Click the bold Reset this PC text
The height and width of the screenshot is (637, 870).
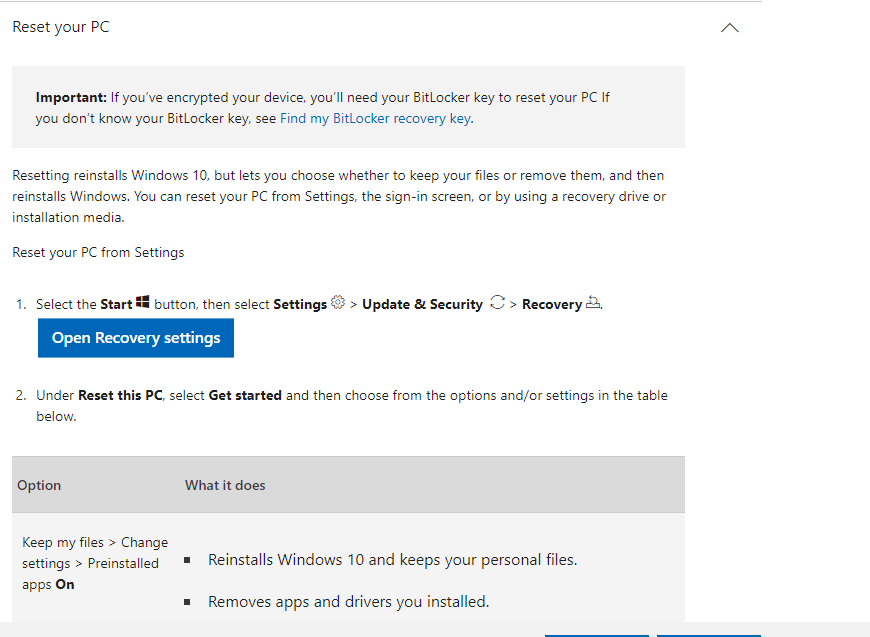[x=120, y=396]
